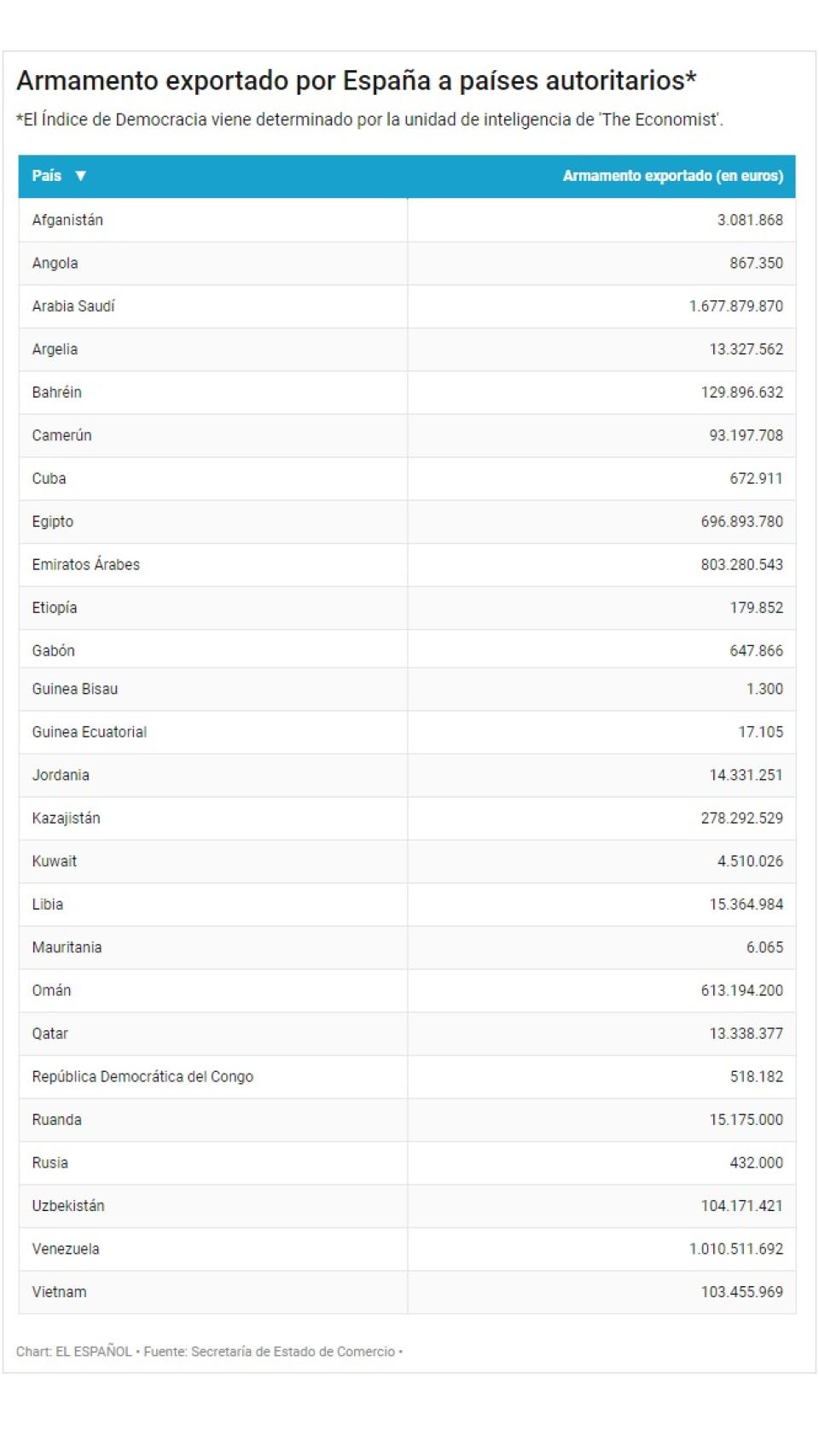Click the País sort arrow icon

[x=81, y=176]
